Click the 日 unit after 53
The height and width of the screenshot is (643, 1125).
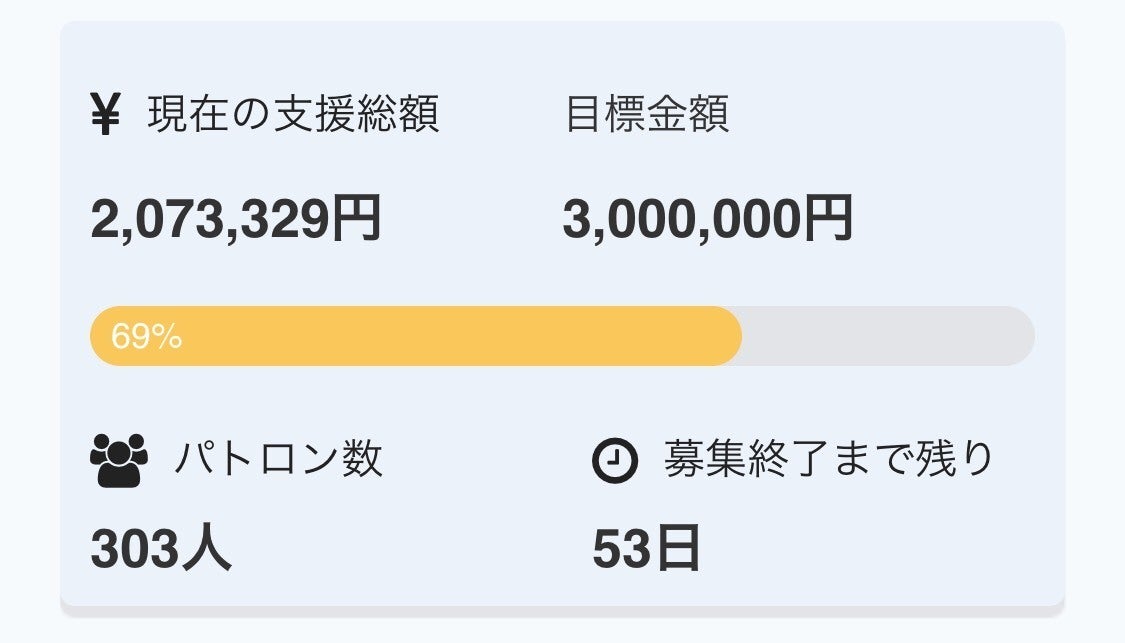pyautogui.click(x=676, y=550)
